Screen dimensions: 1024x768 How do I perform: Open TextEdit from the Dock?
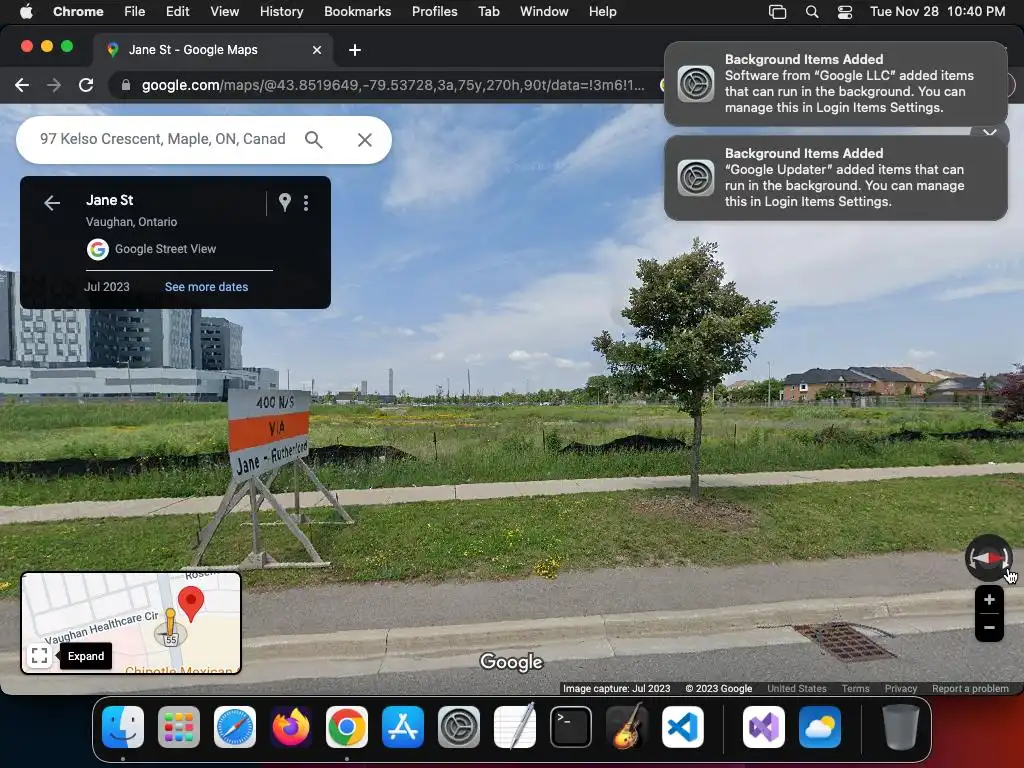pyautogui.click(x=515, y=727)
